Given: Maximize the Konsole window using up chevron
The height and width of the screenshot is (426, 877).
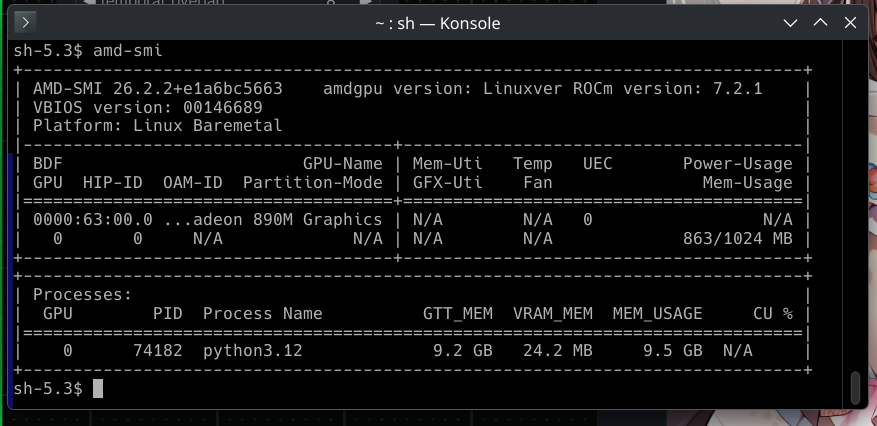Looking at the screenshot, I should tap(820, 23).
